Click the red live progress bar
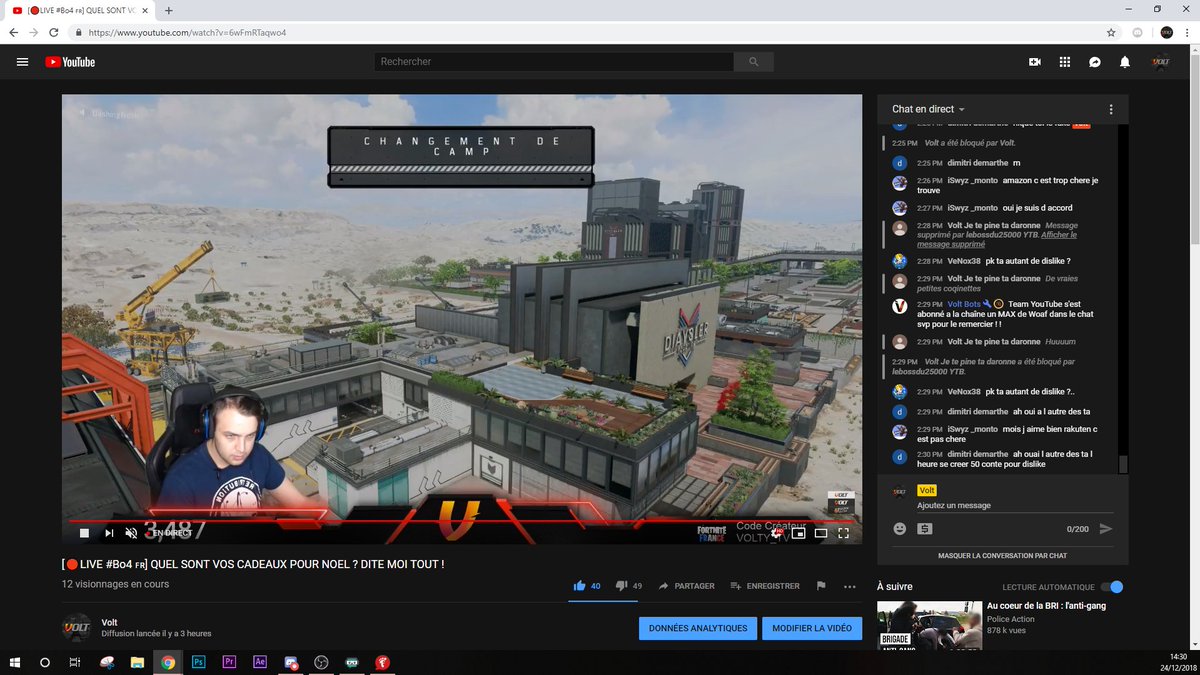1200x675 pixels. (x=461, y=521)
